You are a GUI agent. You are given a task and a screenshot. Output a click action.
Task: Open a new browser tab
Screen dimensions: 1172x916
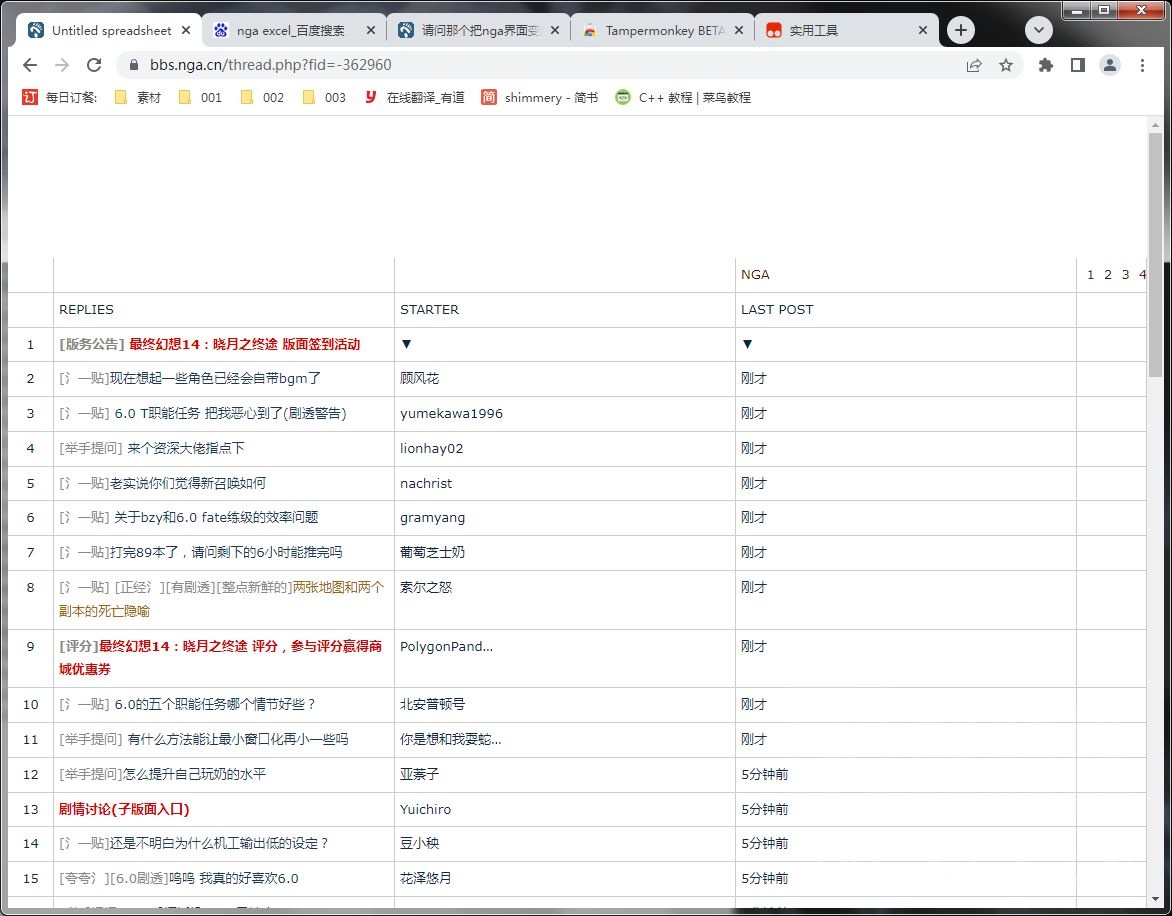click(x=960, y=30)
